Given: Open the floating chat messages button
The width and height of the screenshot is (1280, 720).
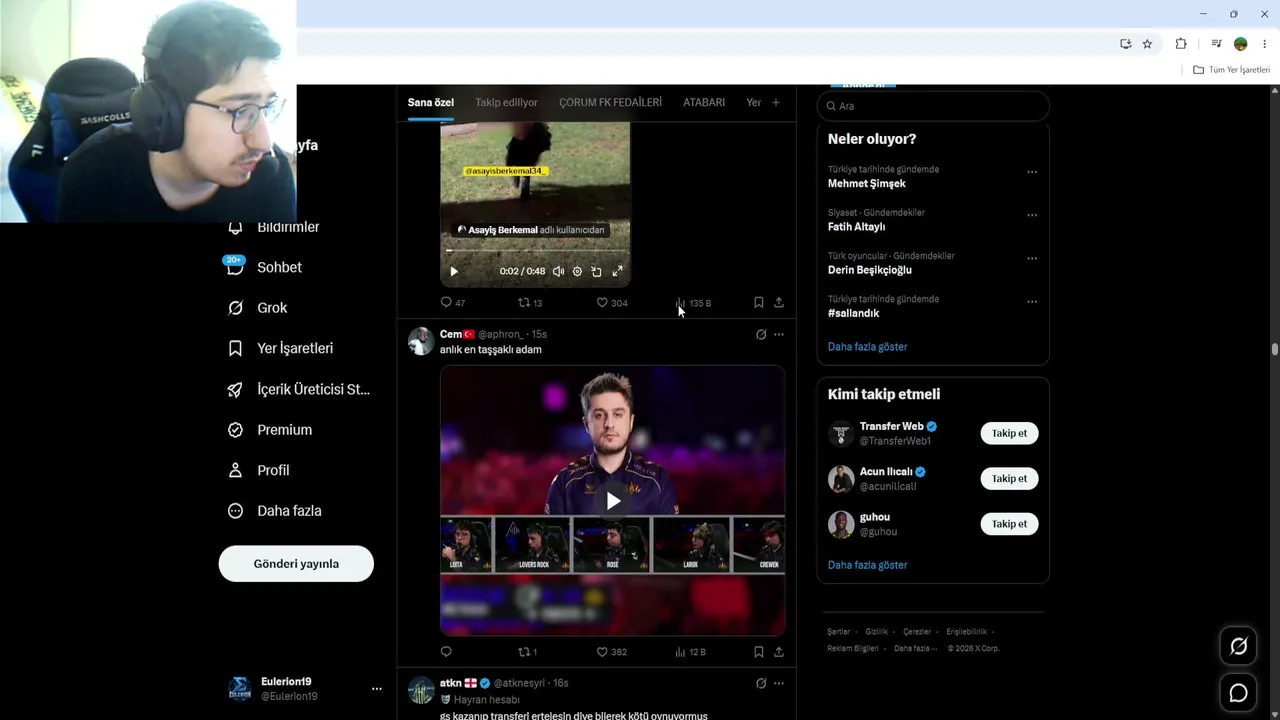Looking at the screenshot, I should click(1238, 693).
